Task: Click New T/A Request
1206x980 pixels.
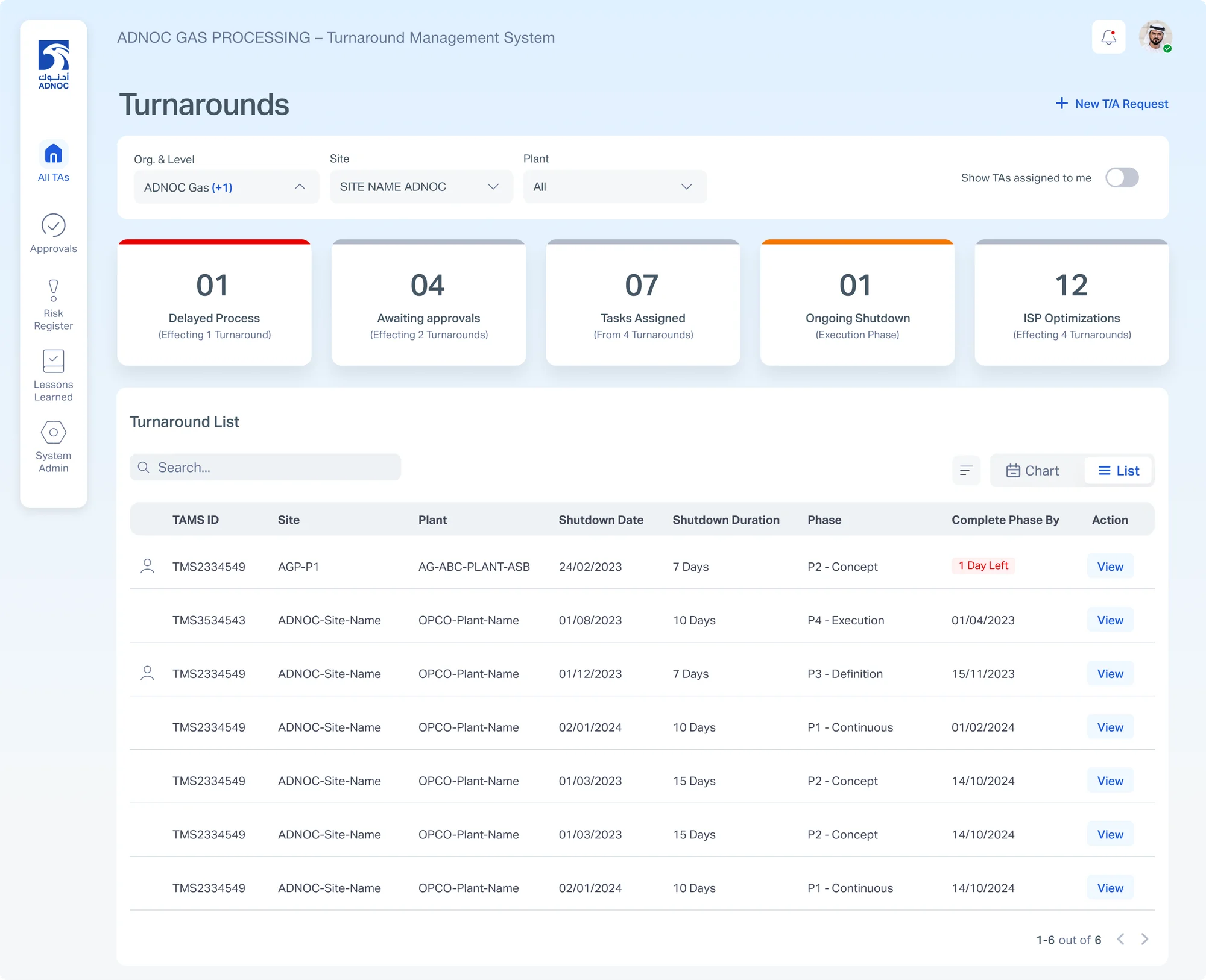Action: pyautogui.click(x=1111, y=104)
